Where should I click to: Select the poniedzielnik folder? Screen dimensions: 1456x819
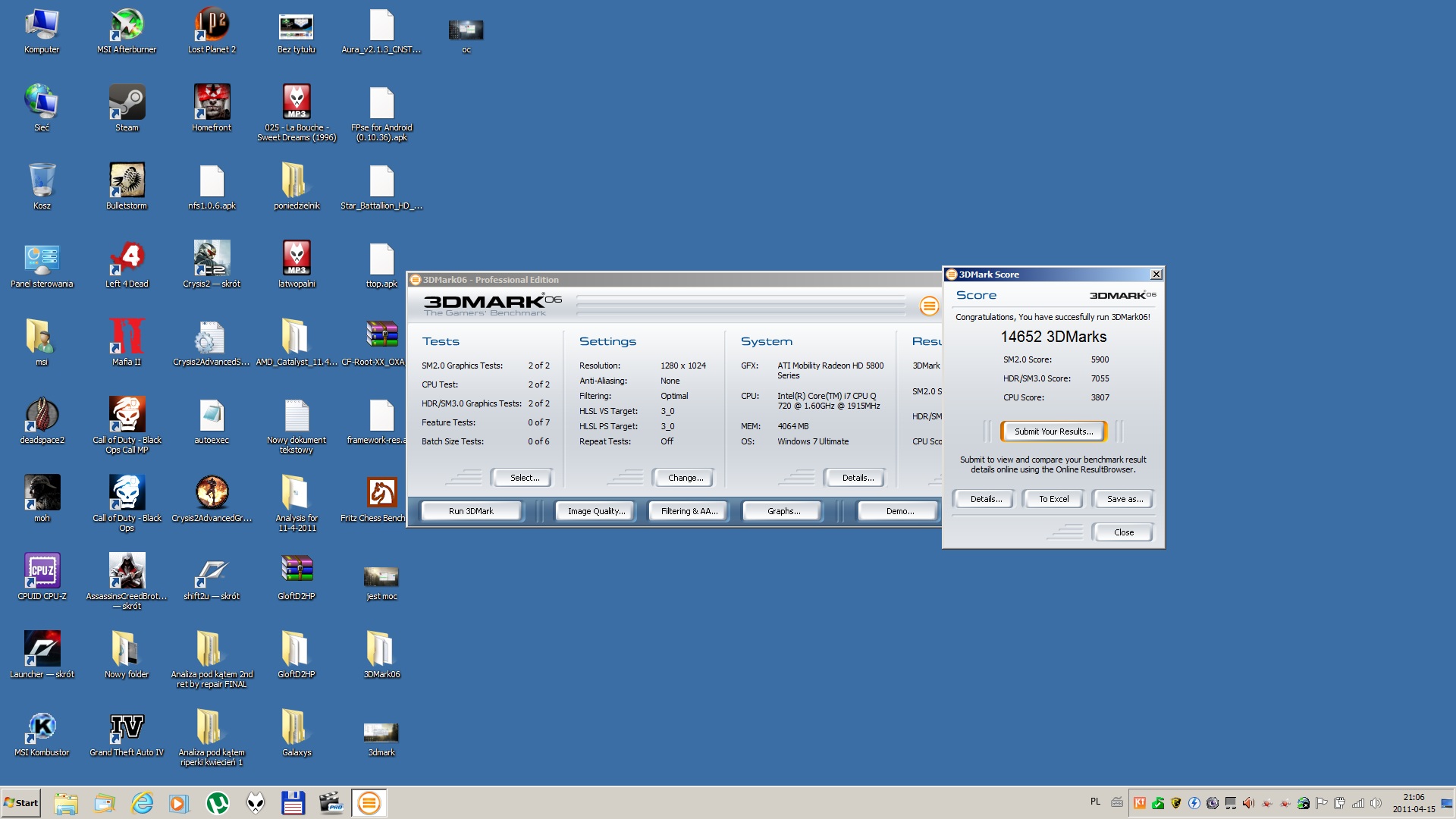pyautogui.click(x=297, y=187)
